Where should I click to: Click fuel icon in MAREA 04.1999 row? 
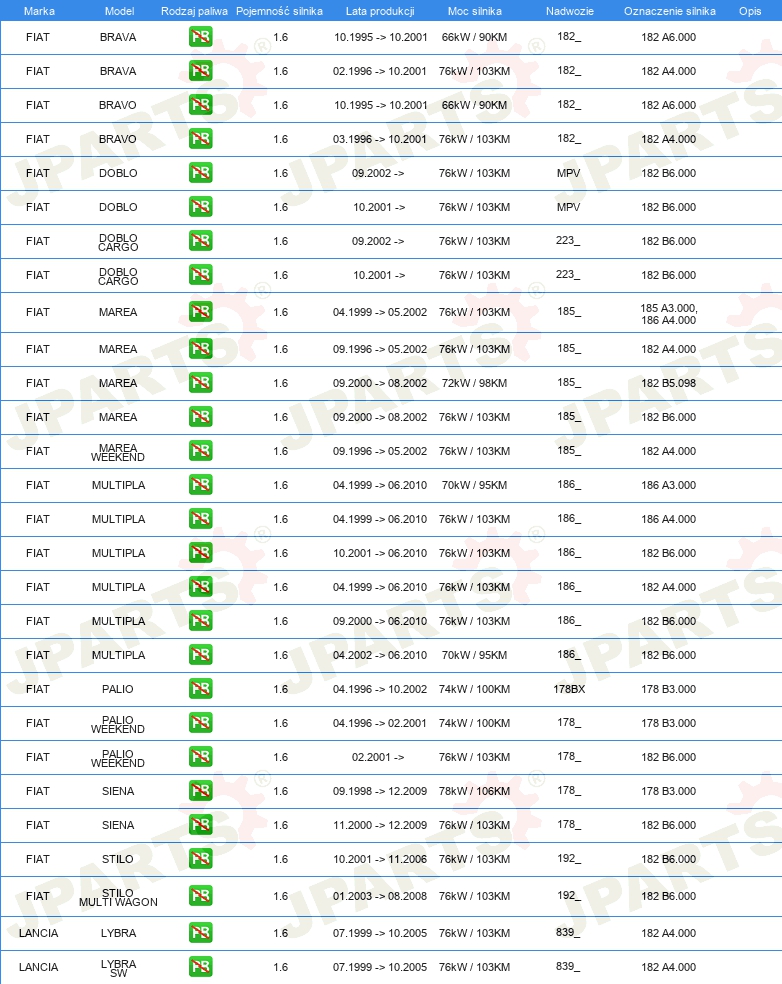click(x=201, y=312)
